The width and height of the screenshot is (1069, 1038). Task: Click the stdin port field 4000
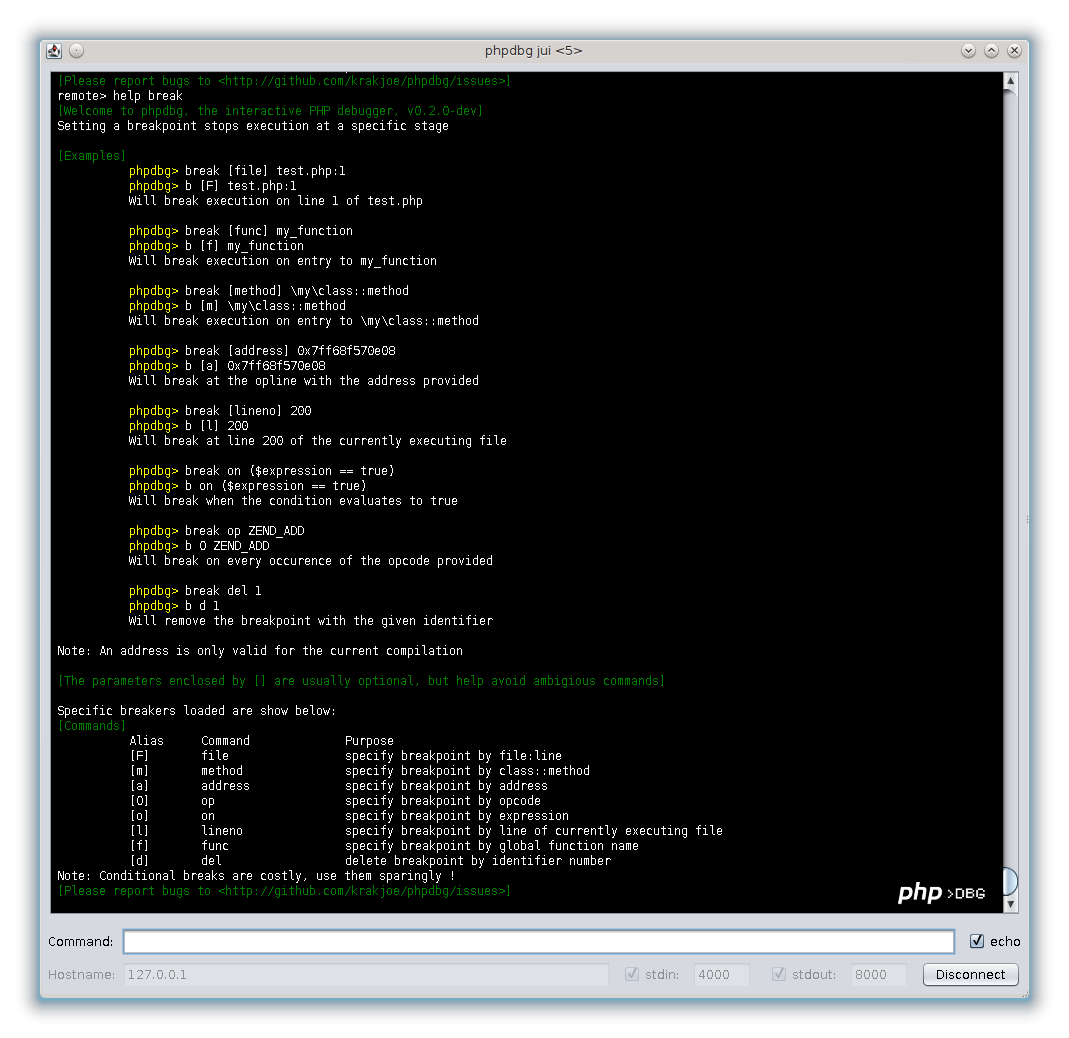(721, 975)
